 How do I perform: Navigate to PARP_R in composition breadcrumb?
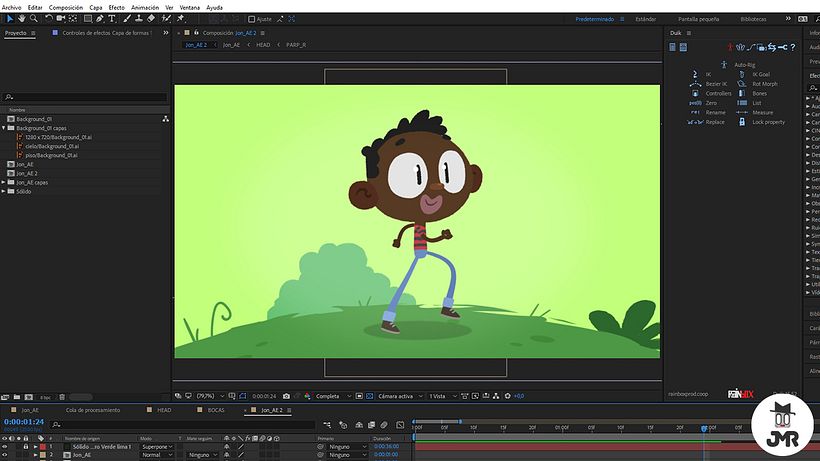(x=296, y=45)
